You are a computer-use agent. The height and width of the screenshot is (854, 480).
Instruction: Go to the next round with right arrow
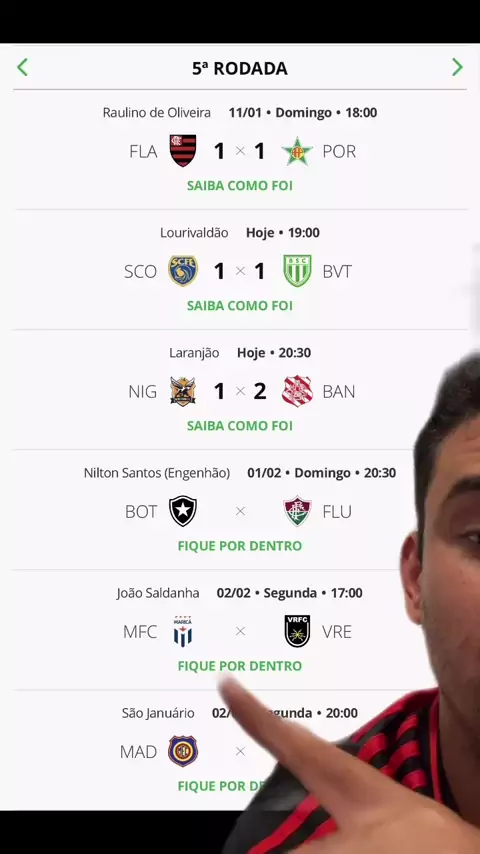pyautogui.click(x=457, y=68)
